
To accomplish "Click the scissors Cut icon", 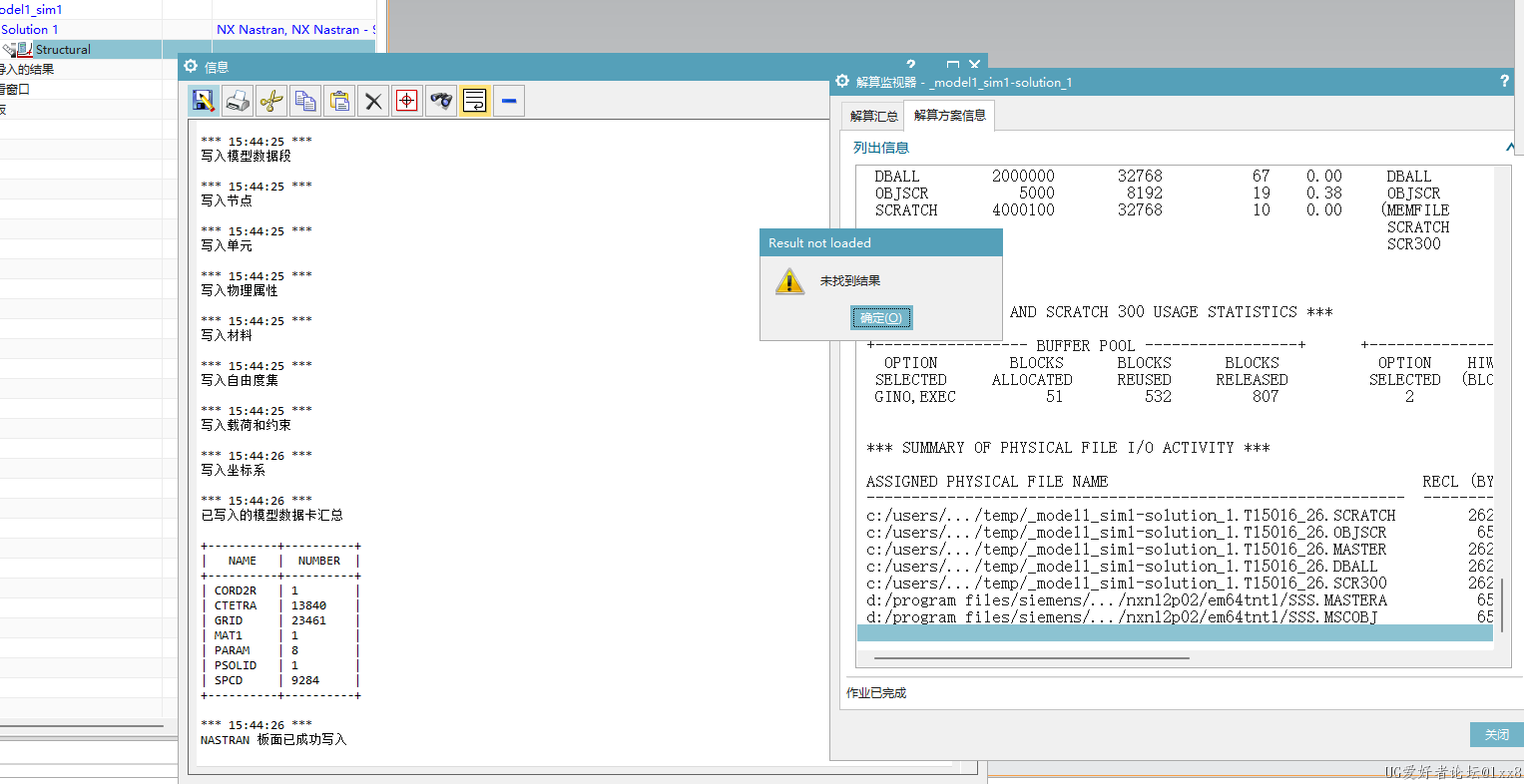I will (271, 101).
